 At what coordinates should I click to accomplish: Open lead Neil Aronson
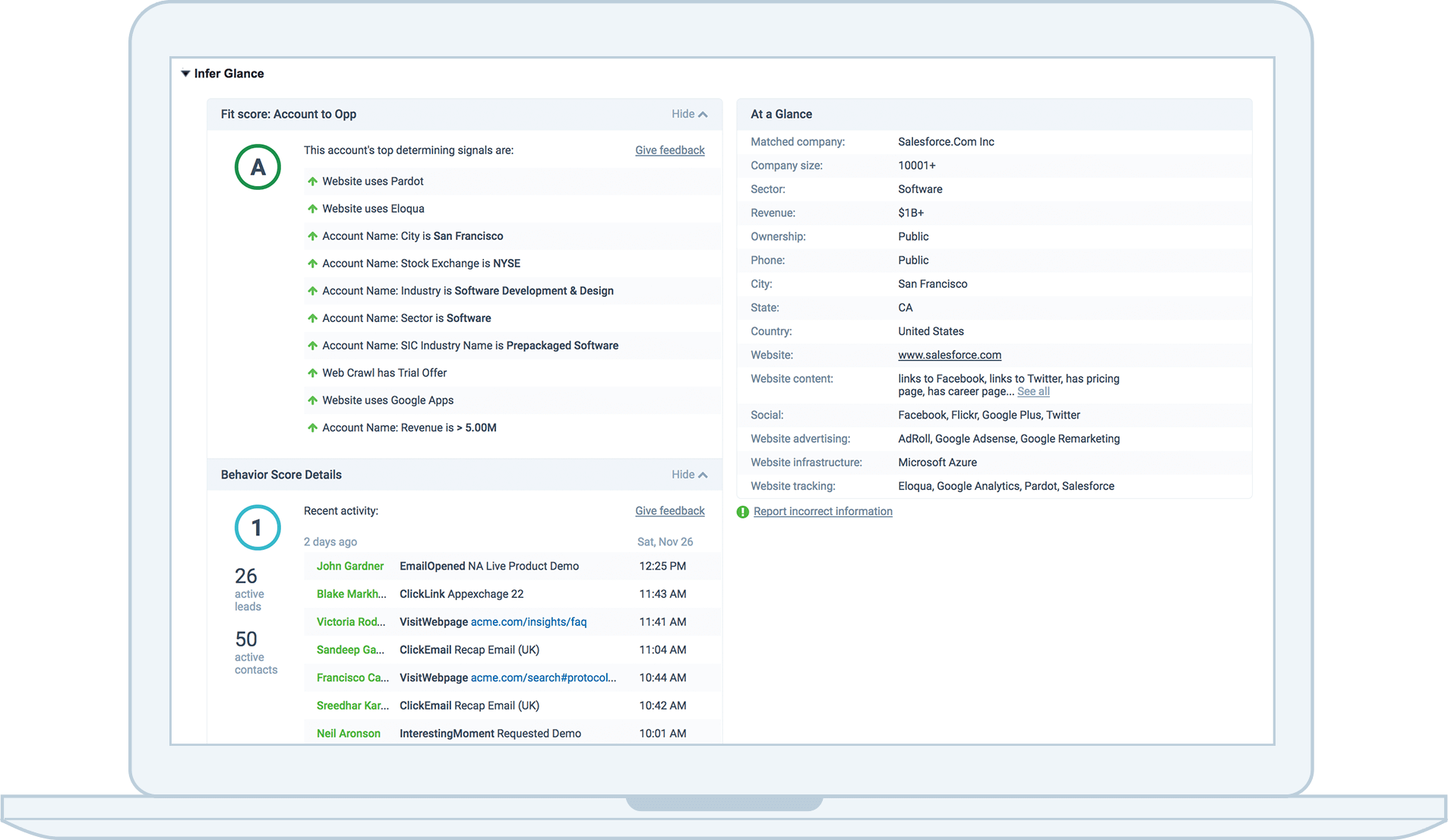coord(349,733)
